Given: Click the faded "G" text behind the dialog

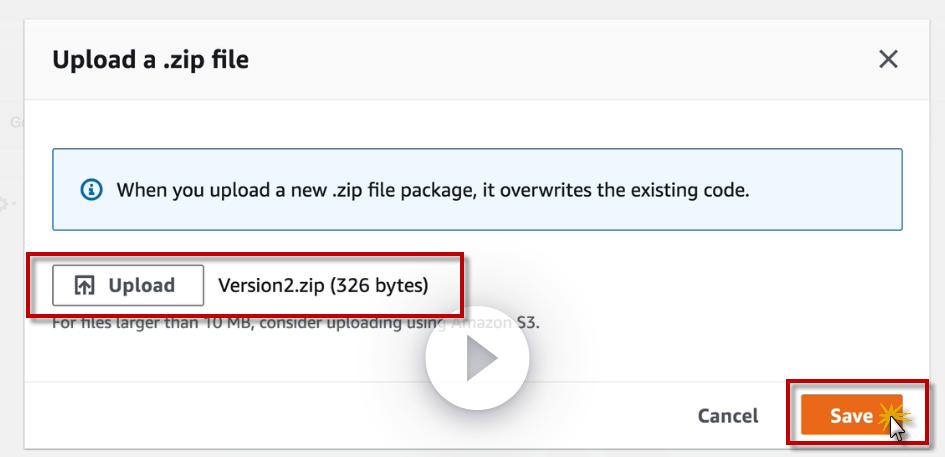Looking at the screenshot, I should [16, 123].
